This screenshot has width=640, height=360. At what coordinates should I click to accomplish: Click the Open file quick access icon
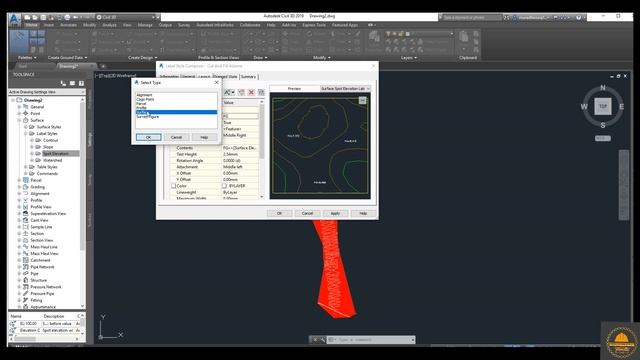35,17
